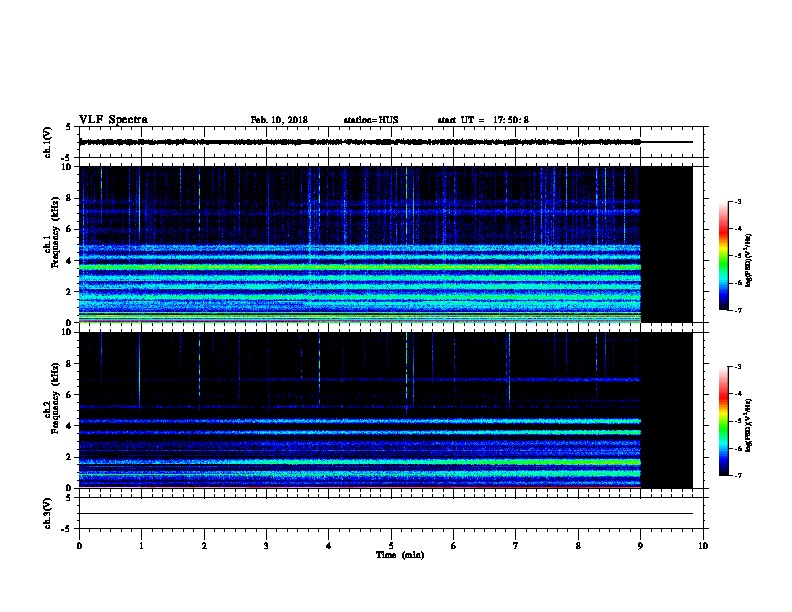Screen dimensions: 792x612
Task: Click the bright green band near 3.5 kHz in ch.1 spectrogram
Action: 360,267
